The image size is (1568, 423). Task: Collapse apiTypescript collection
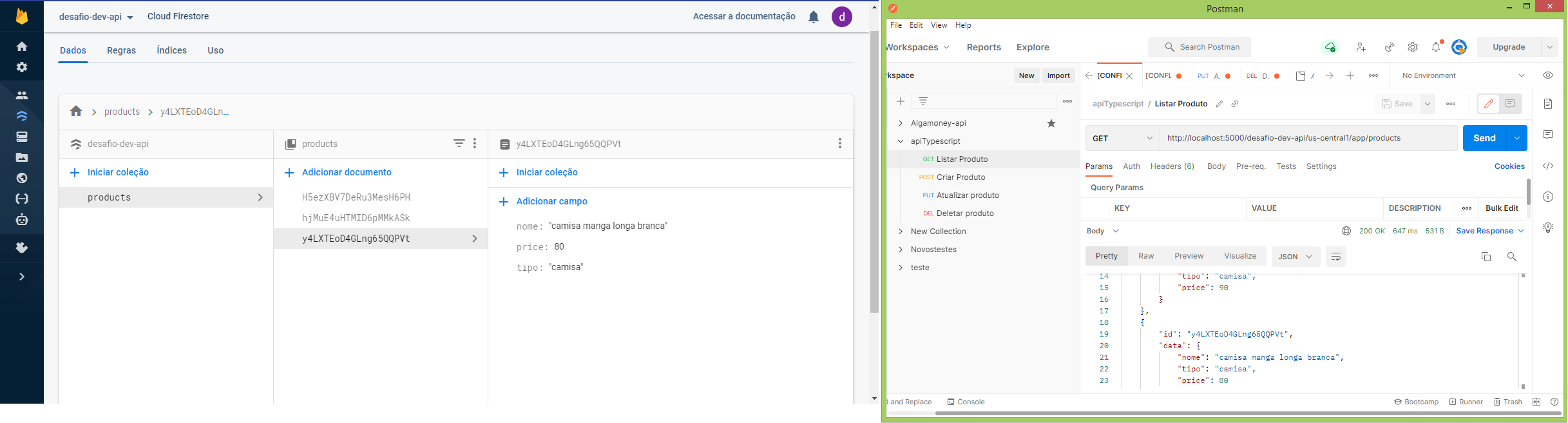click(901, 141)
